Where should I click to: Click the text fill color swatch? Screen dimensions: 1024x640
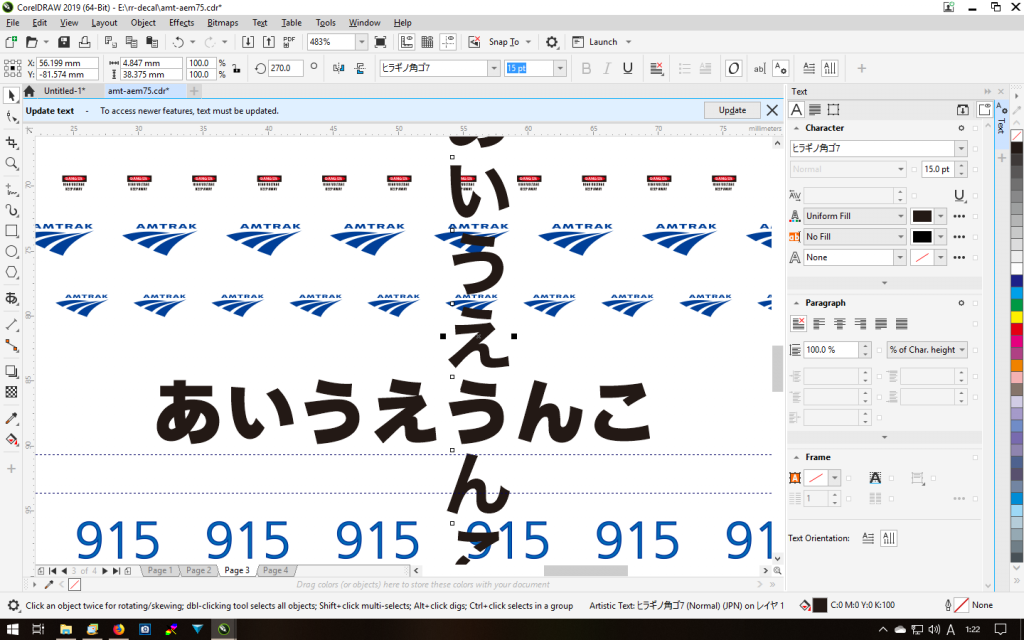(921, 216)
